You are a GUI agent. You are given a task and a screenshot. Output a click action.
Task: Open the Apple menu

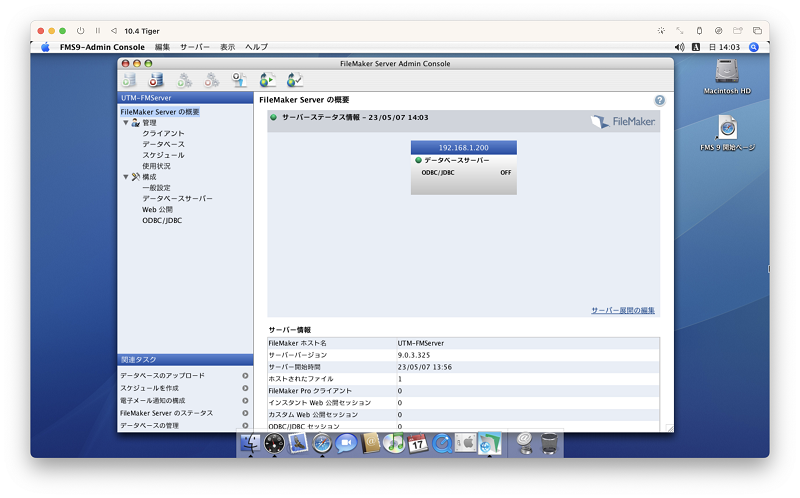click(45, 47)
